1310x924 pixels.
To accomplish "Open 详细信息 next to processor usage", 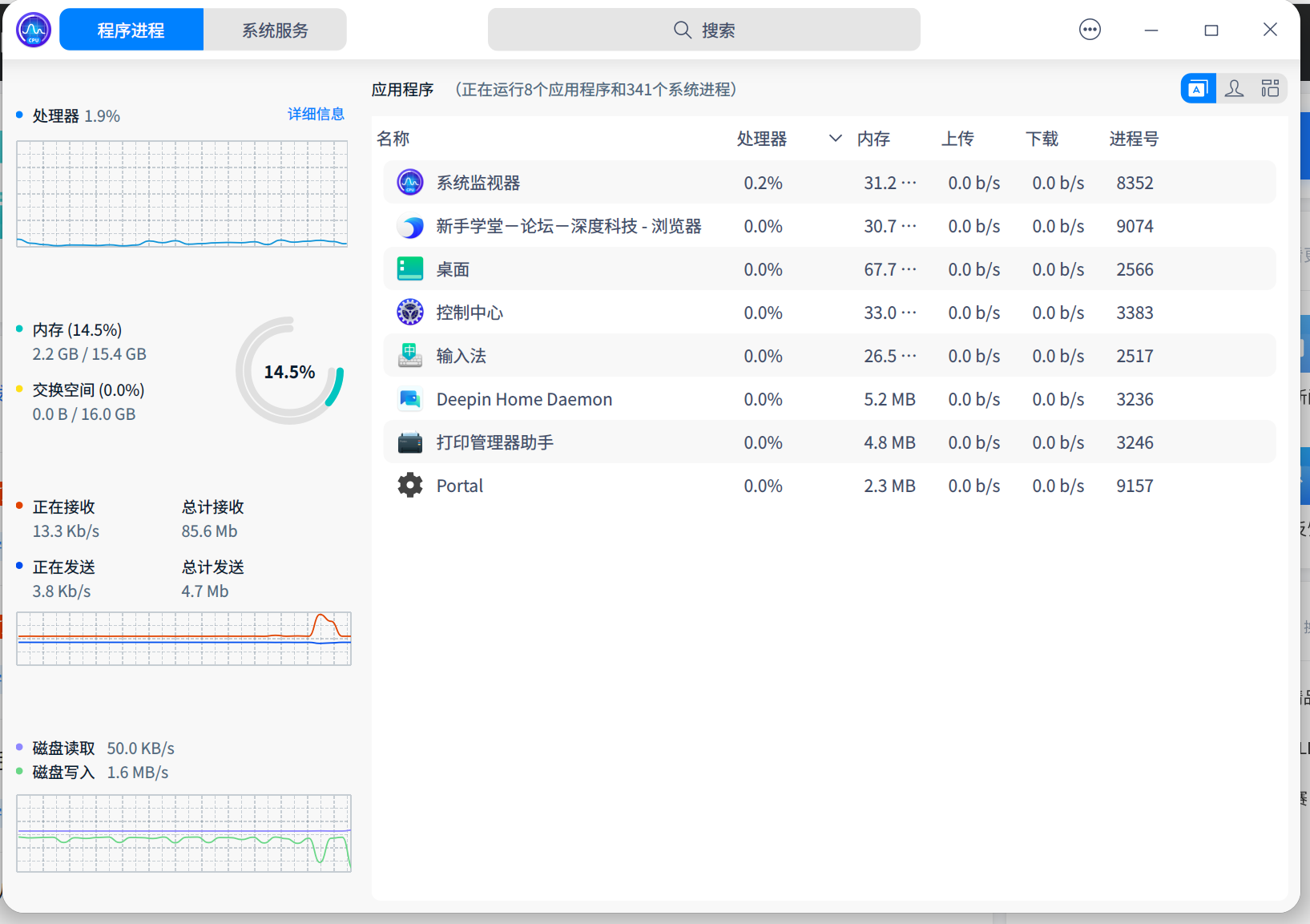I will click(315, 115).
